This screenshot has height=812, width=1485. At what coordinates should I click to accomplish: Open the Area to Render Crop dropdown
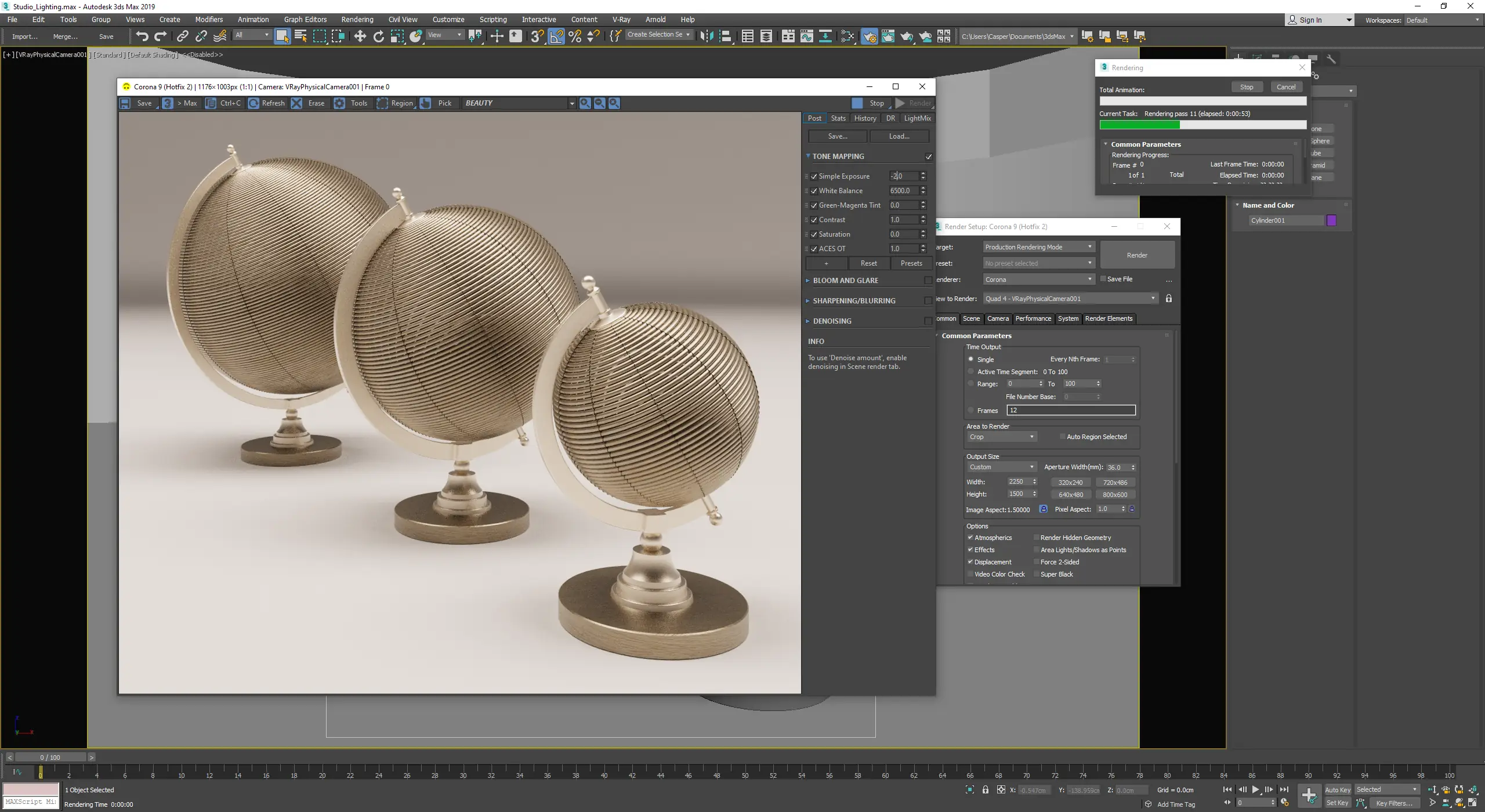pos(1001,437)
